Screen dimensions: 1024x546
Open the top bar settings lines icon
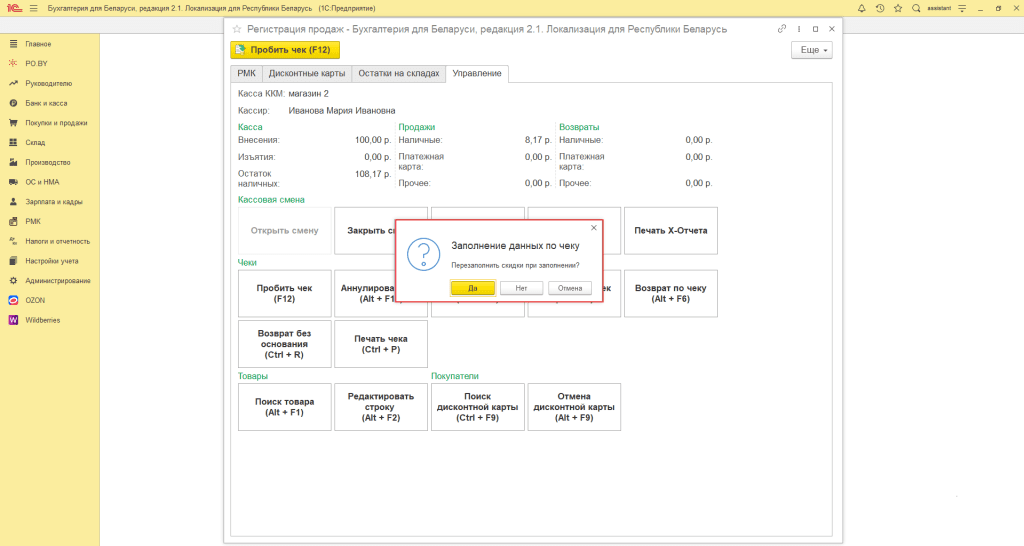coord(962,8)
